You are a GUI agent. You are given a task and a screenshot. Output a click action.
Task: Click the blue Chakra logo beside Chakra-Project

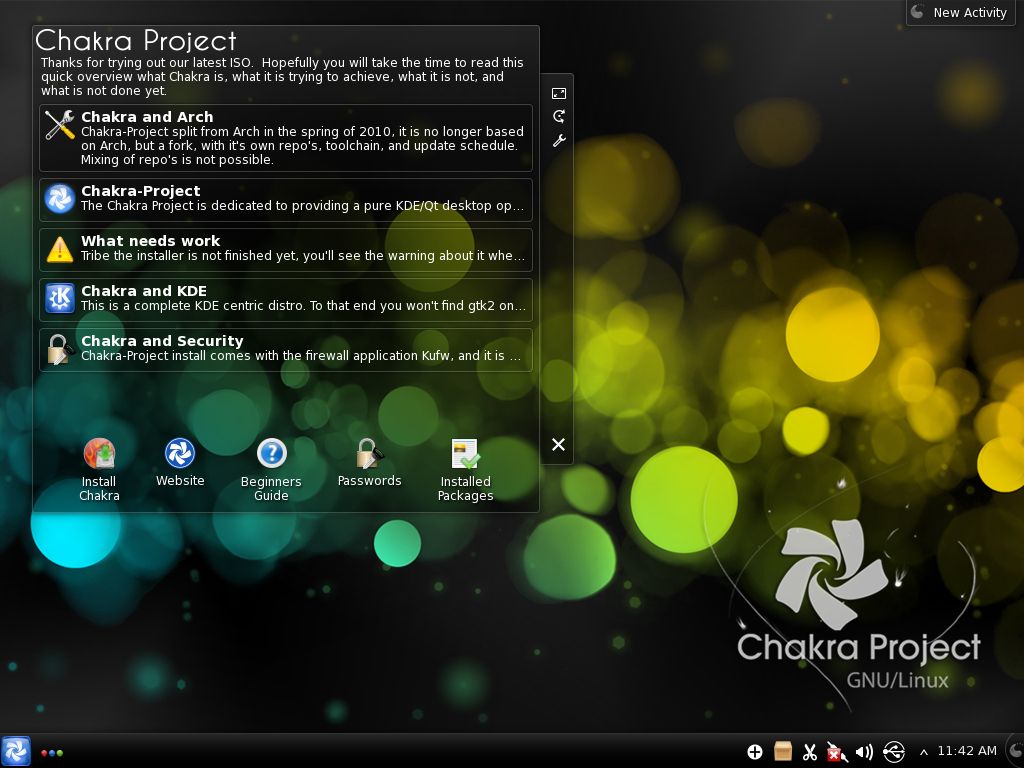point(59,199)
